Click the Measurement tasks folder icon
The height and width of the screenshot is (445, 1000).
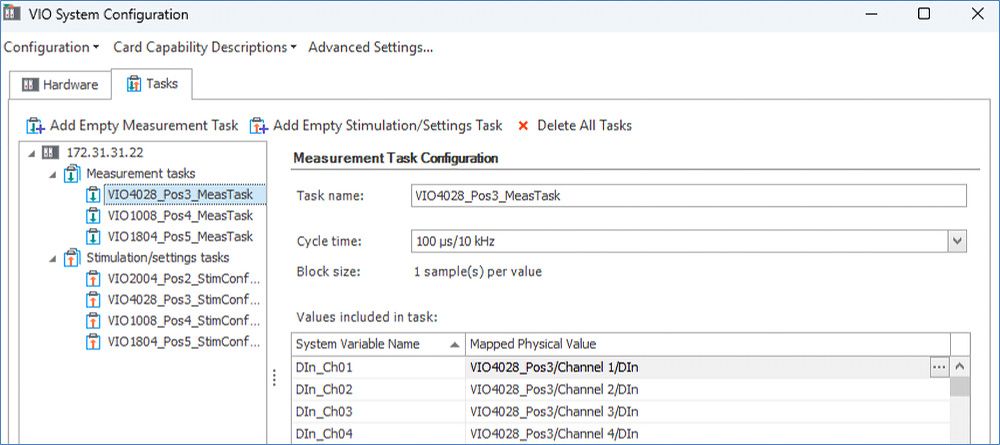pyautogui.click(x=72, y=173)
